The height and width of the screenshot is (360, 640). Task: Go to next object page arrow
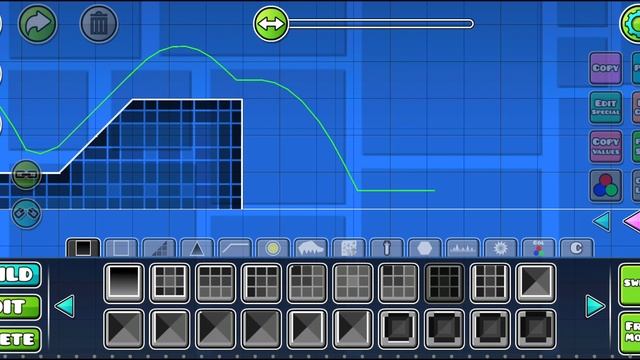[x=595, y=306]
